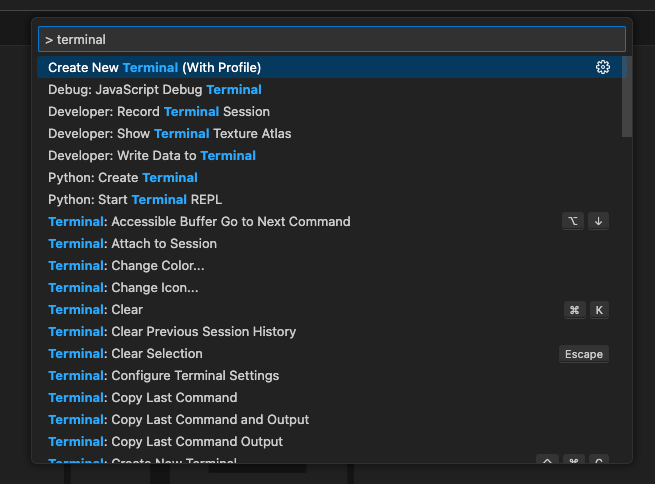Click the down arrow key badge

coord(598,221)
